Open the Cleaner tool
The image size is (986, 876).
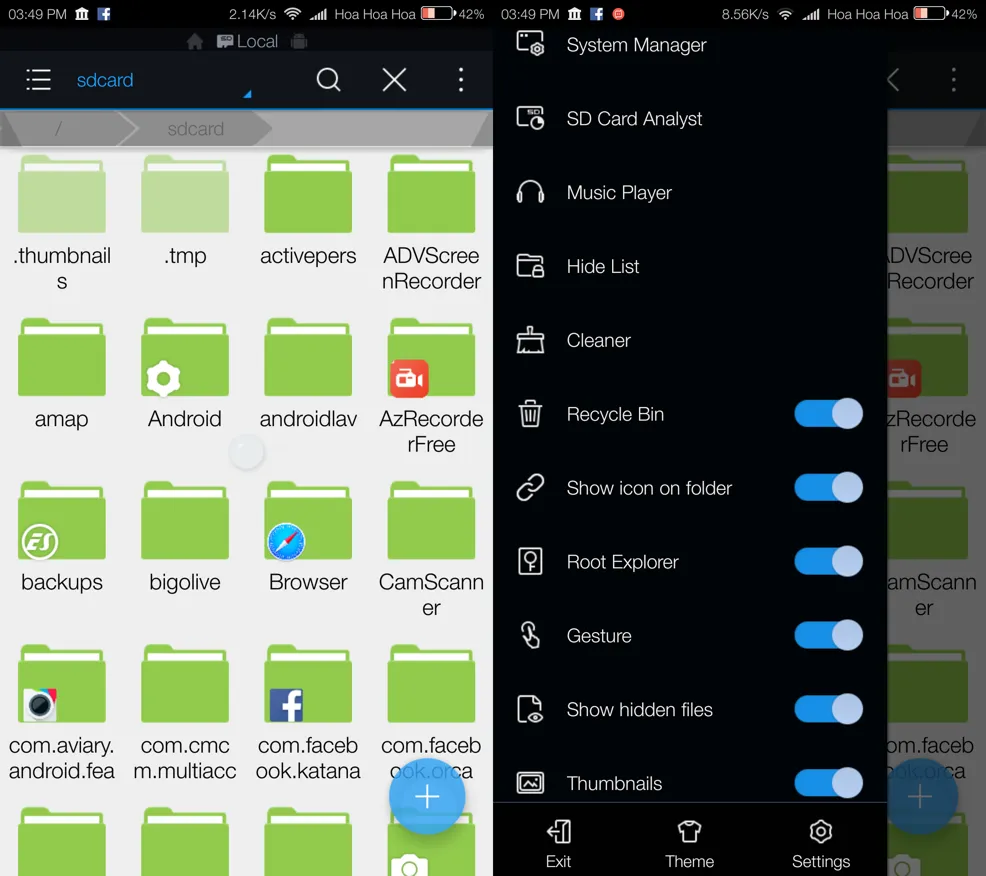[x=598, y=341]
